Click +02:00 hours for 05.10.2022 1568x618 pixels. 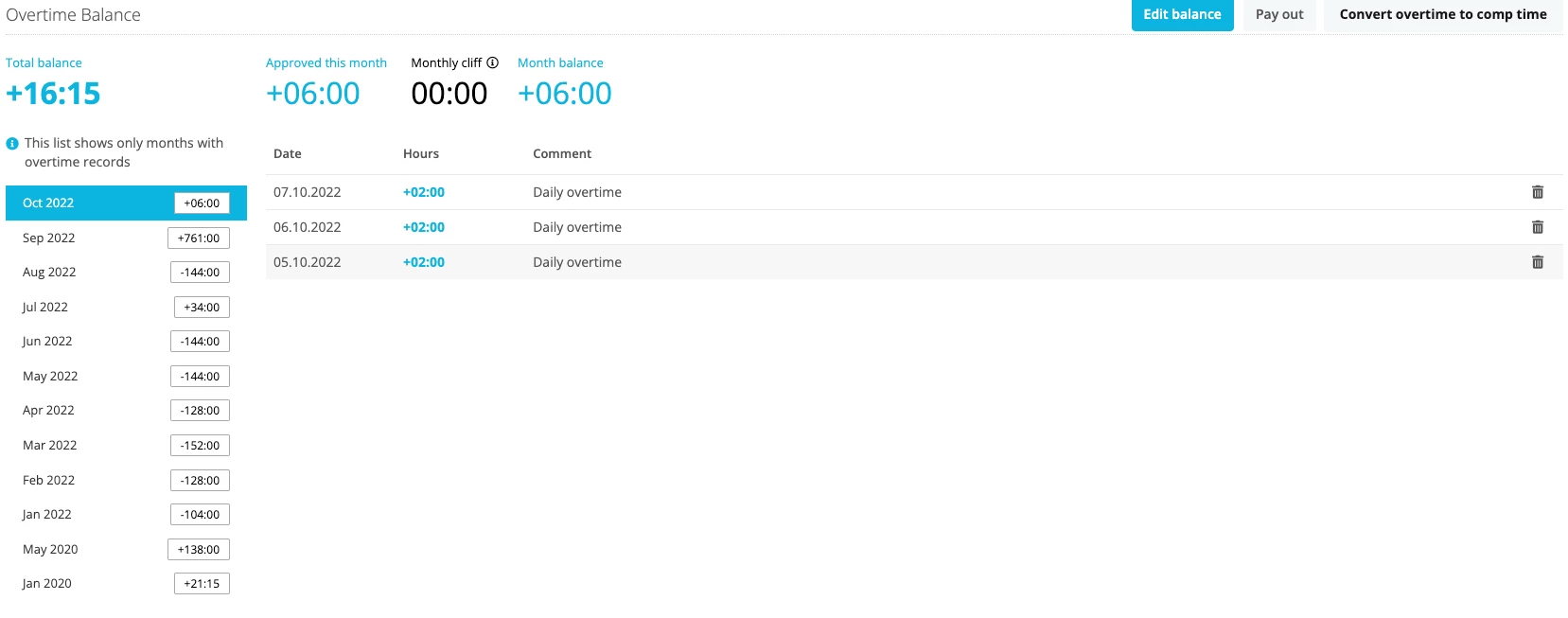point(424,262)
